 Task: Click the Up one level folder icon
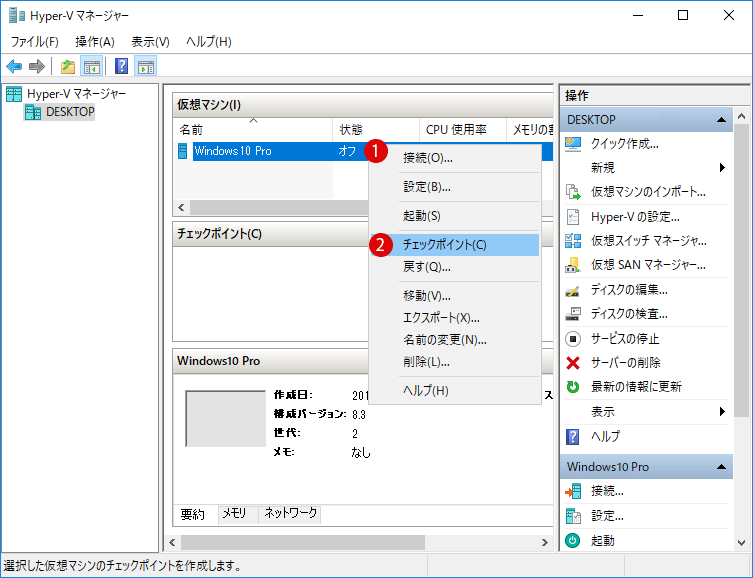[x=68, y=66]
